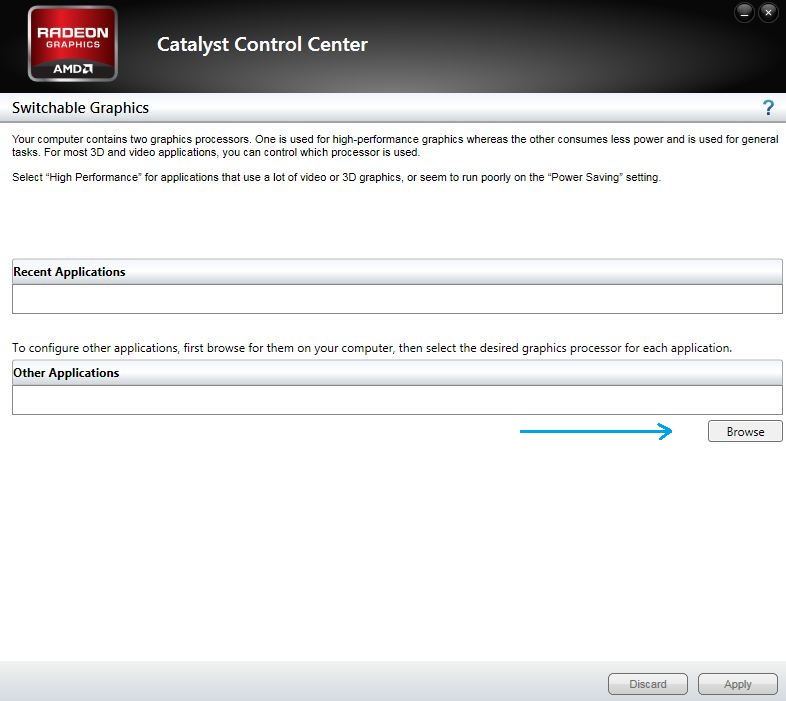
Task: Close the Catalyst Control Center window
Action: [x=768, y=13]
